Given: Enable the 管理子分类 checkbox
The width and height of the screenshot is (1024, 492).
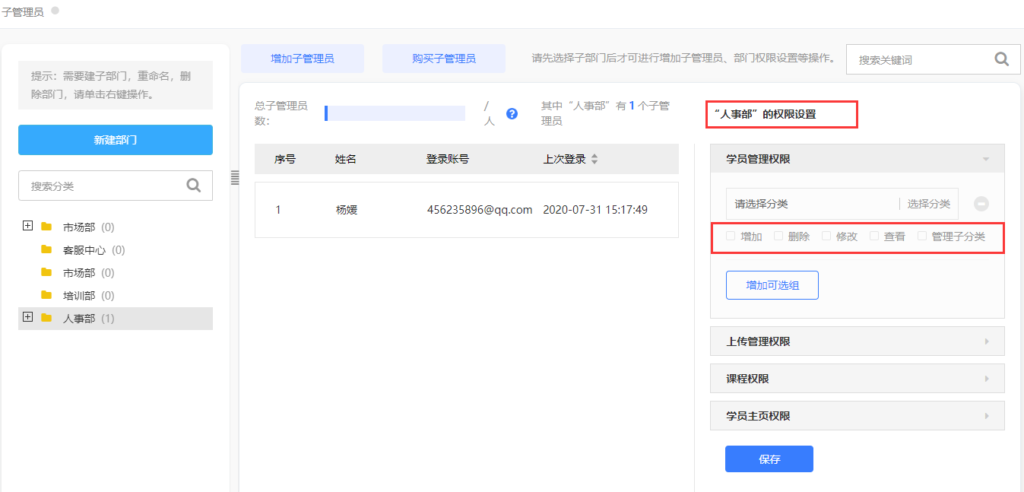Looking at the screenshot, I should click(922, 237).
